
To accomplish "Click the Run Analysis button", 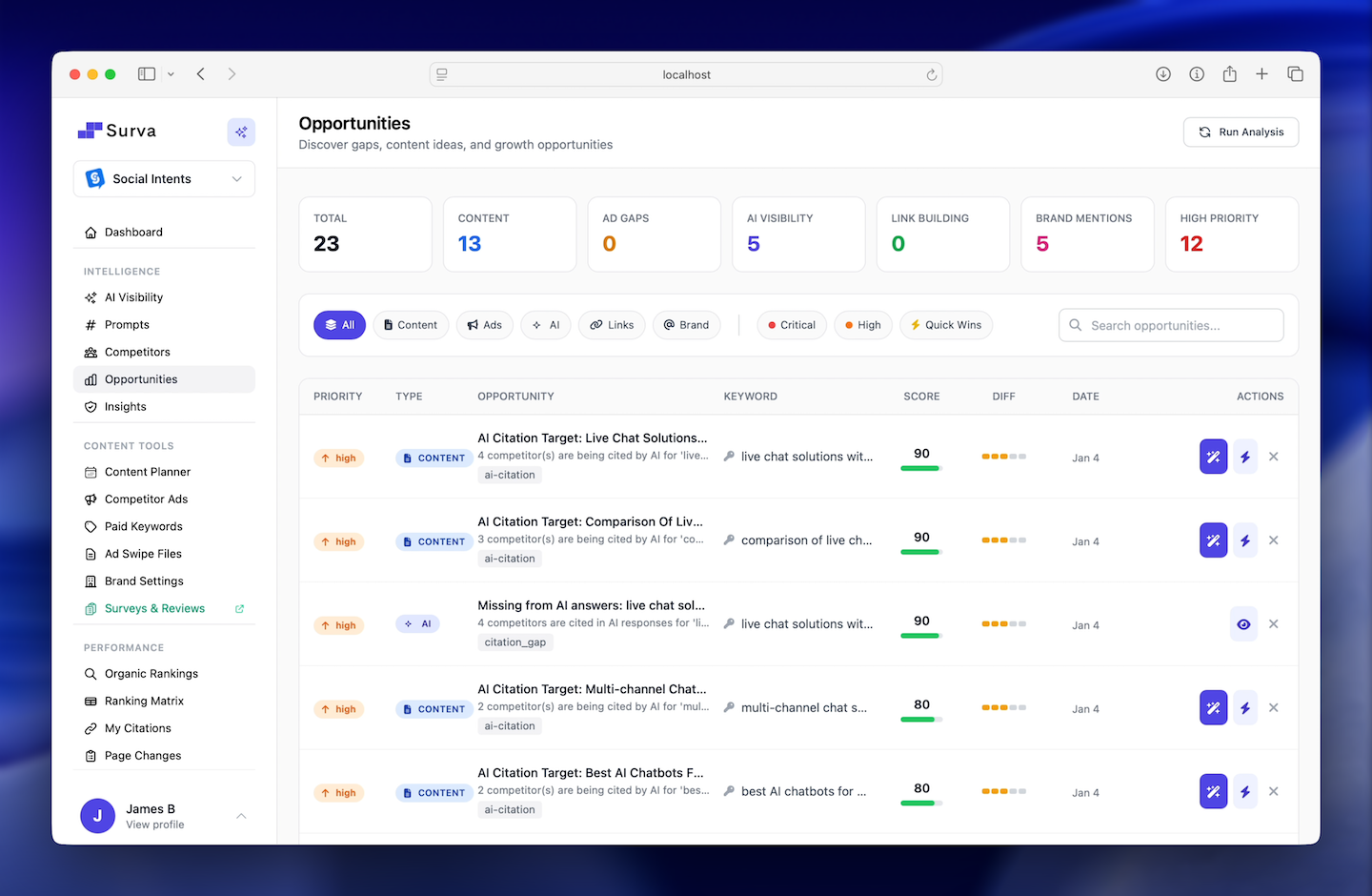I will (1241, 132).
